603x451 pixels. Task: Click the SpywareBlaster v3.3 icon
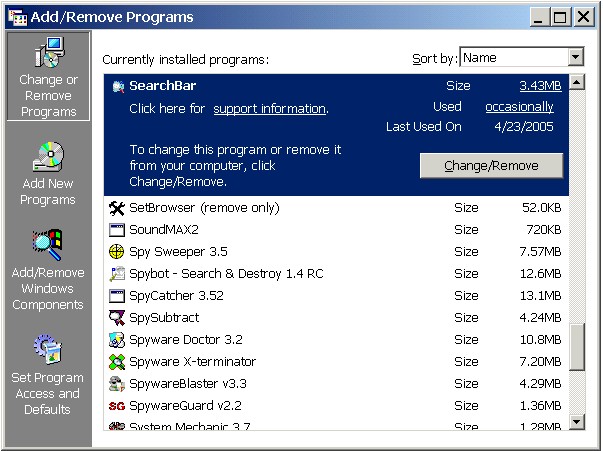(x=117, y=384)
